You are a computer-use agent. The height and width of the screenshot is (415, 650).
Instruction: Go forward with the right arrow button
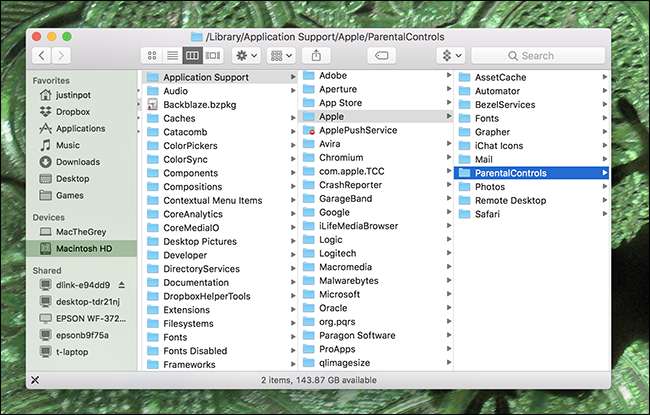point(61,56)
